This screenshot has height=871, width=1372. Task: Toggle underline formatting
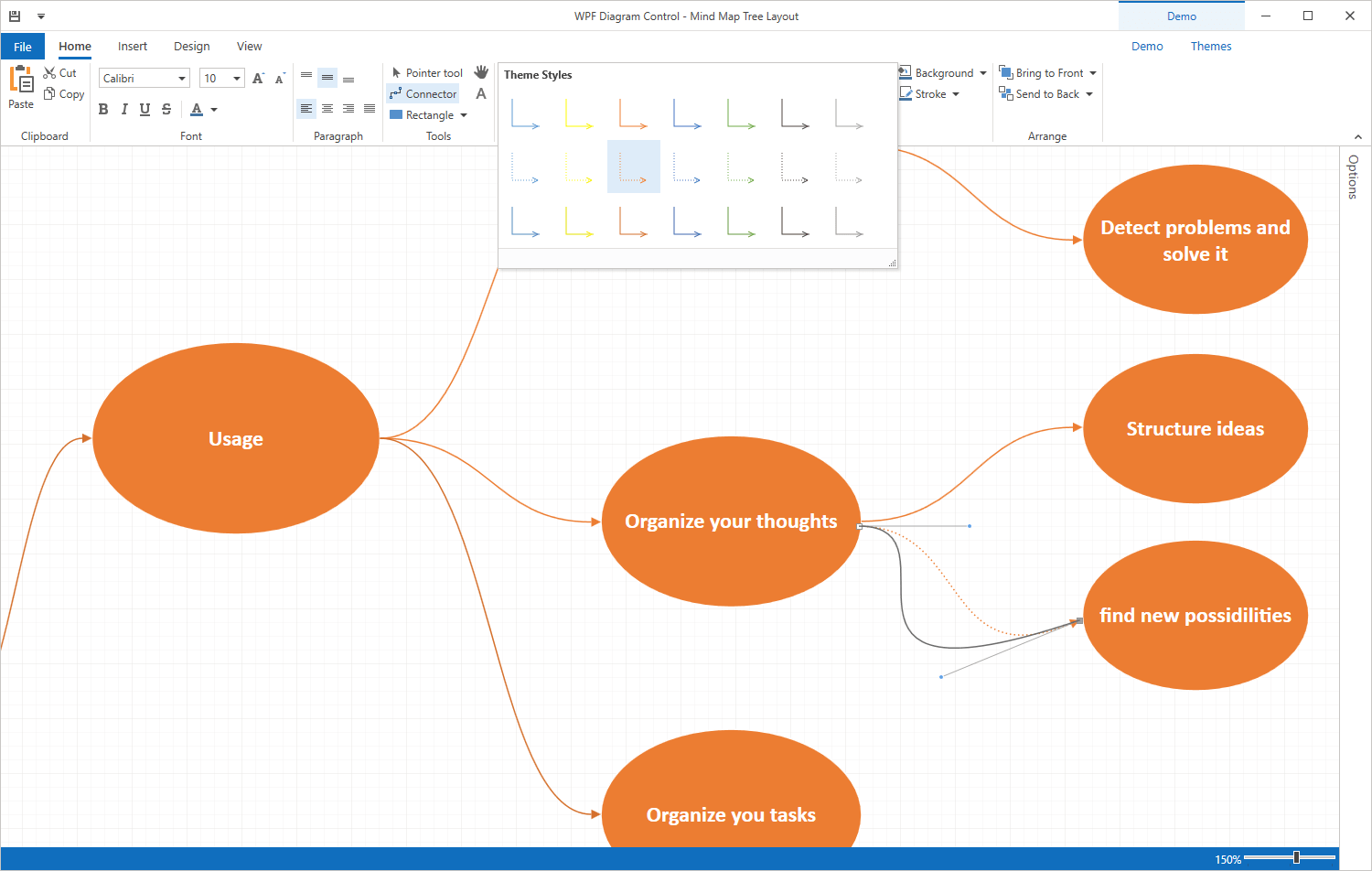point(145,109)
